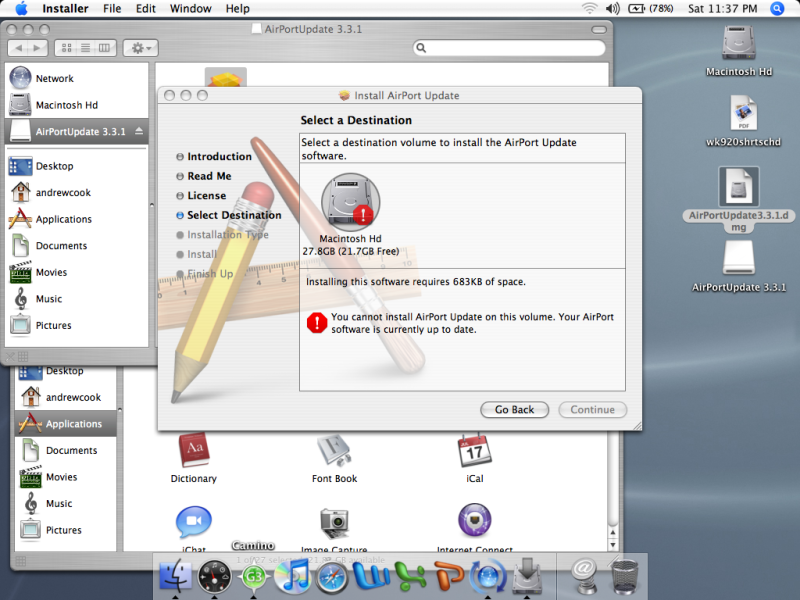Switch Finder to list view
Image resolution: width=800 pixels, height=600 pixels.
click(x=86, y=48)
